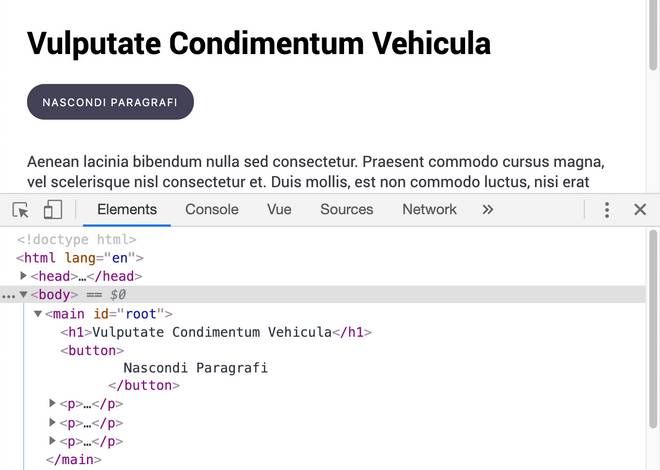The width and height of the screenshot is (660, 470).
Task: Activate the inspect element picker icon
Action: [x=20, y=210]
